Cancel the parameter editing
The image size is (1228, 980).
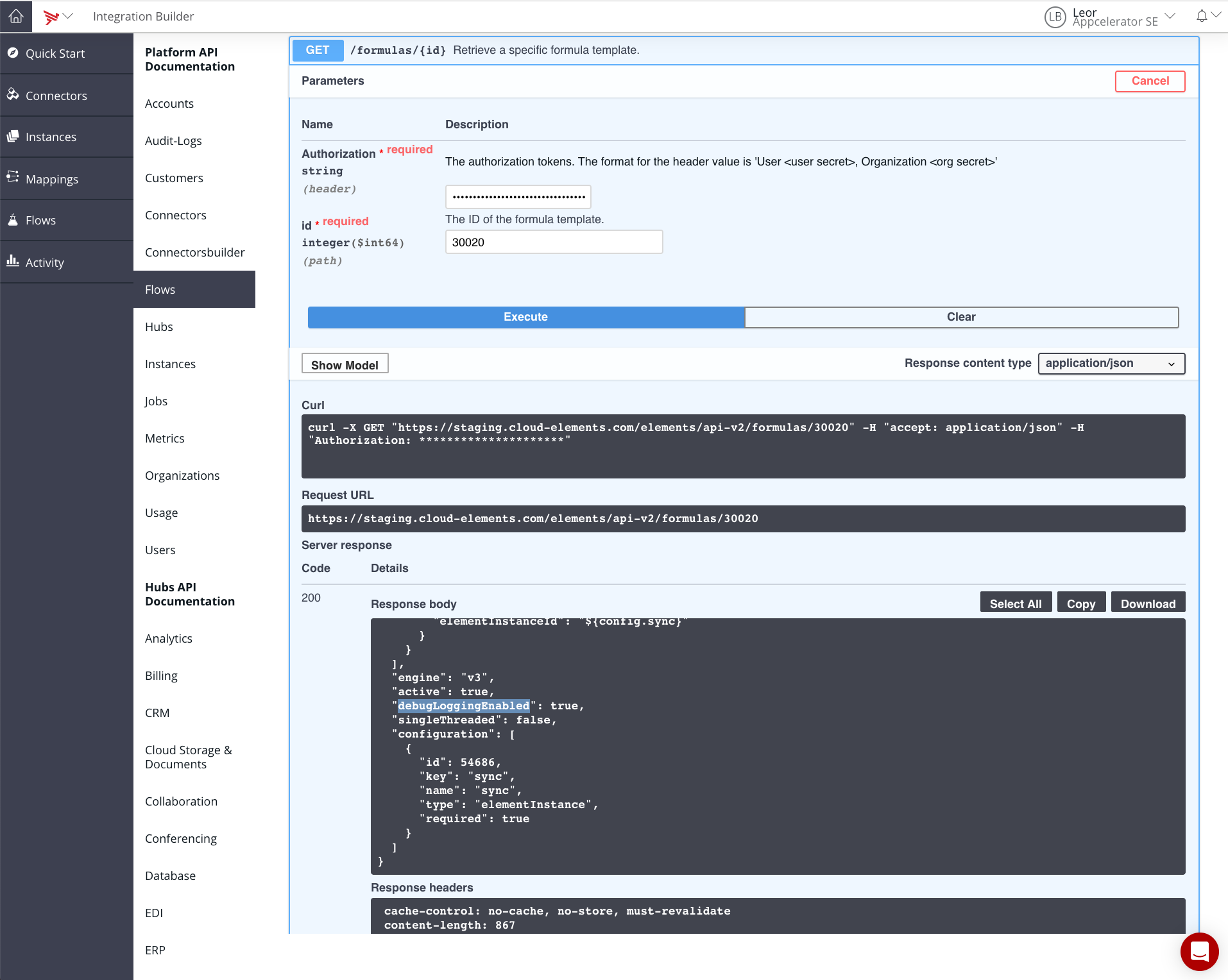point(1149,81)
